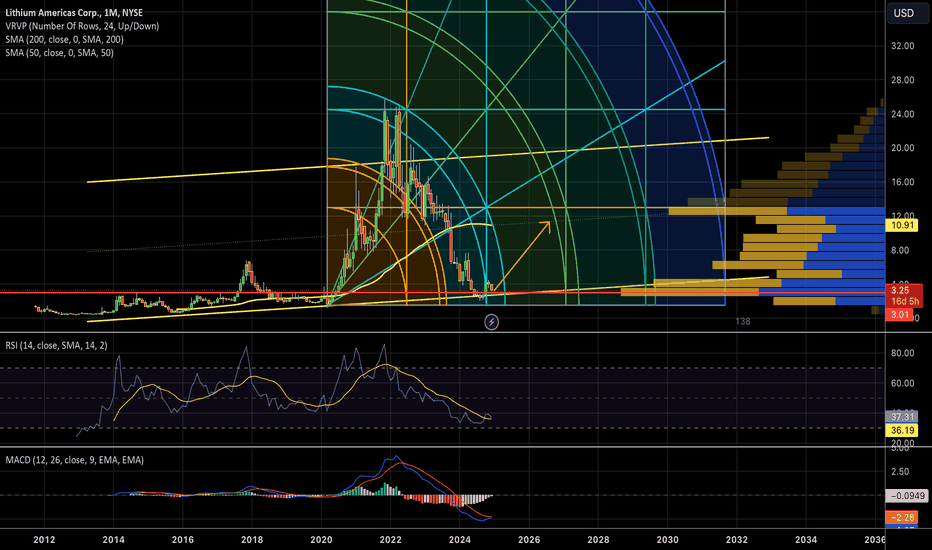
Task: Select the MACD indicator legend
Action: (74, 460)
